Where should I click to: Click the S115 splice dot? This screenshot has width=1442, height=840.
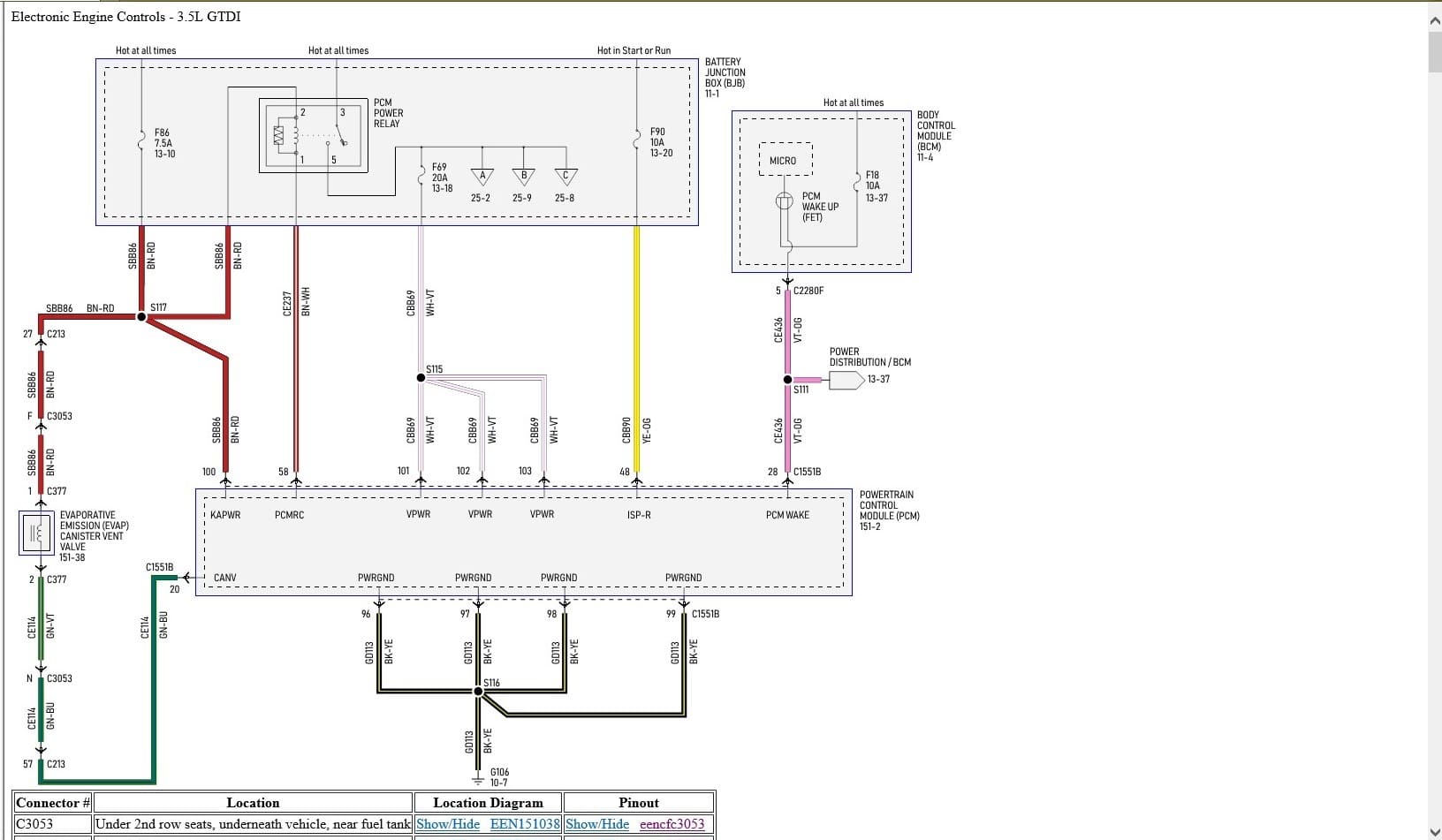[x=421, y=378]
